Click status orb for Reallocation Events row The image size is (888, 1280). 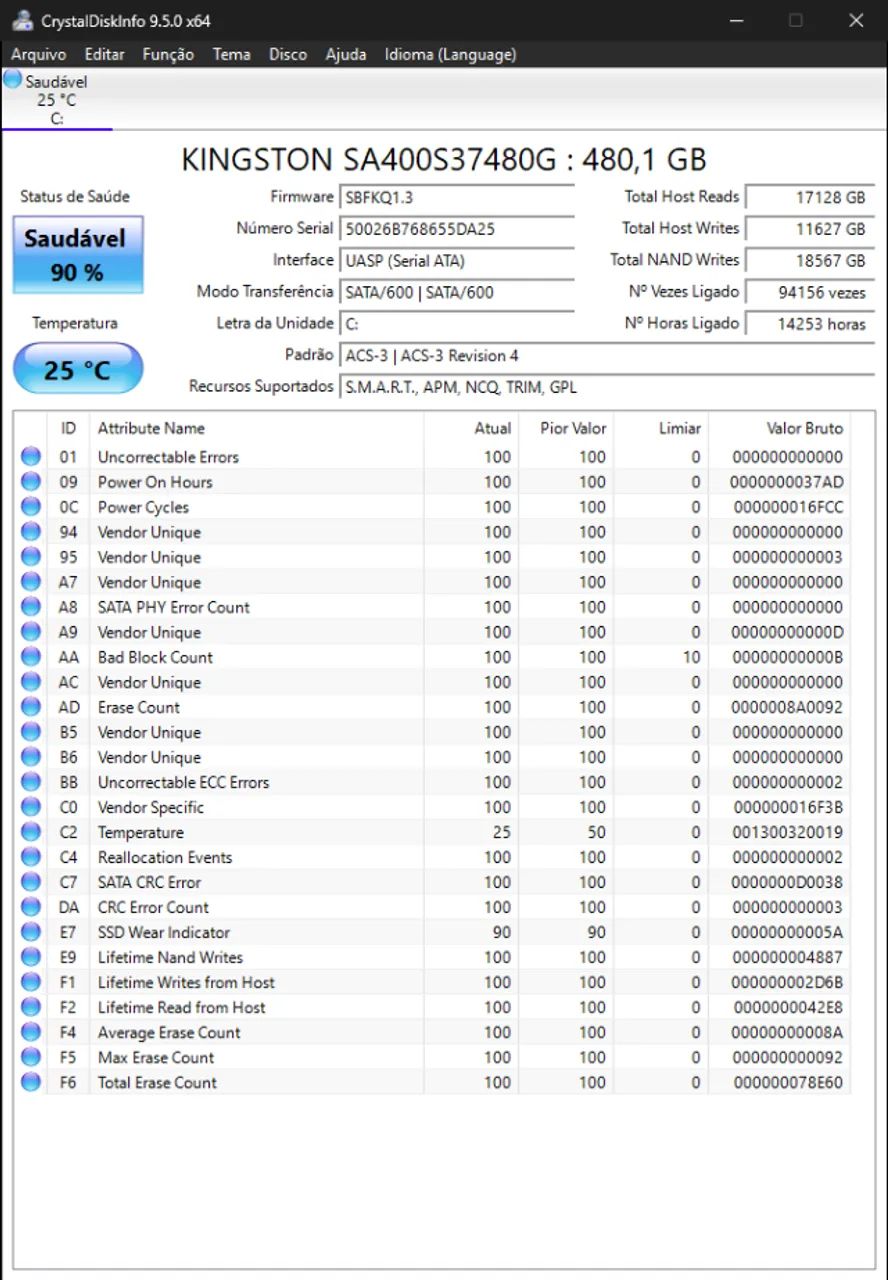31,857
